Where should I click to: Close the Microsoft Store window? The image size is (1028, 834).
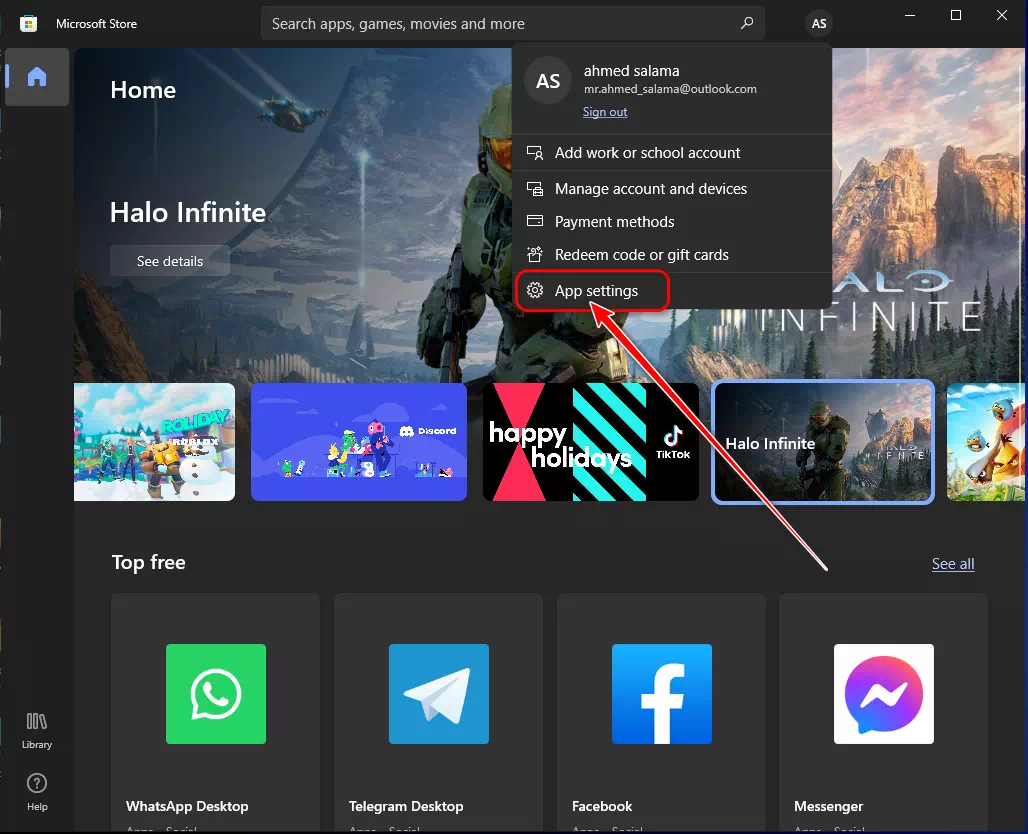click(1002, 16)
